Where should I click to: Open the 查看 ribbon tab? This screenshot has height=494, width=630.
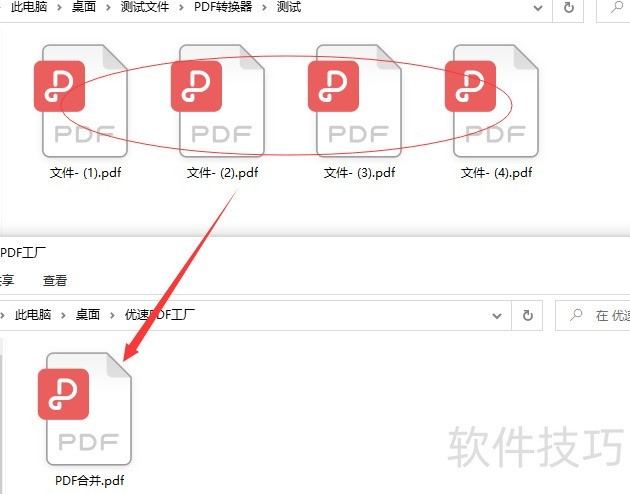point(55,280)
